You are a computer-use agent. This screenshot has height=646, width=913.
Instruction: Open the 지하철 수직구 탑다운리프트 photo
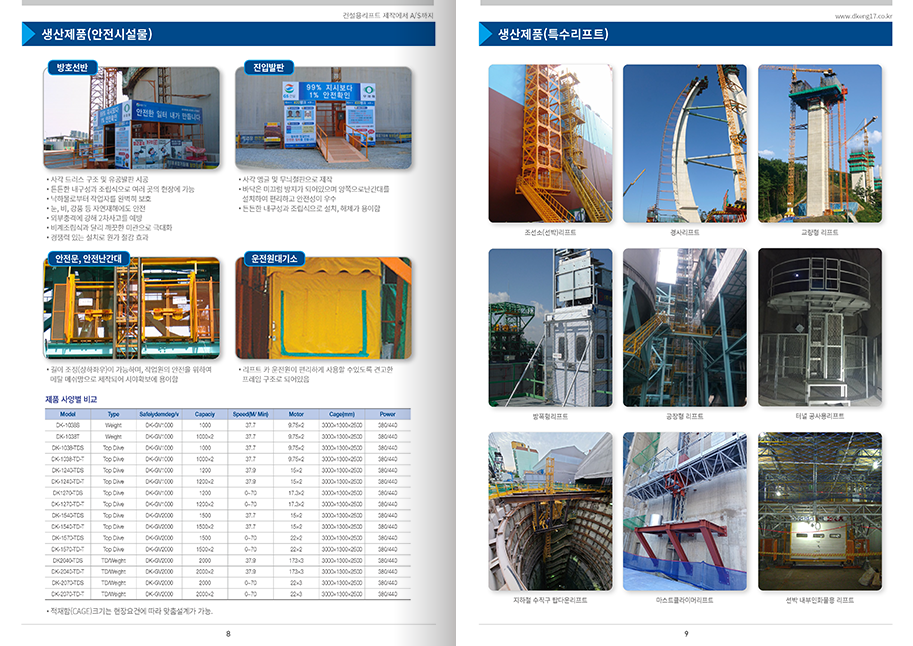tap(549, 511)
